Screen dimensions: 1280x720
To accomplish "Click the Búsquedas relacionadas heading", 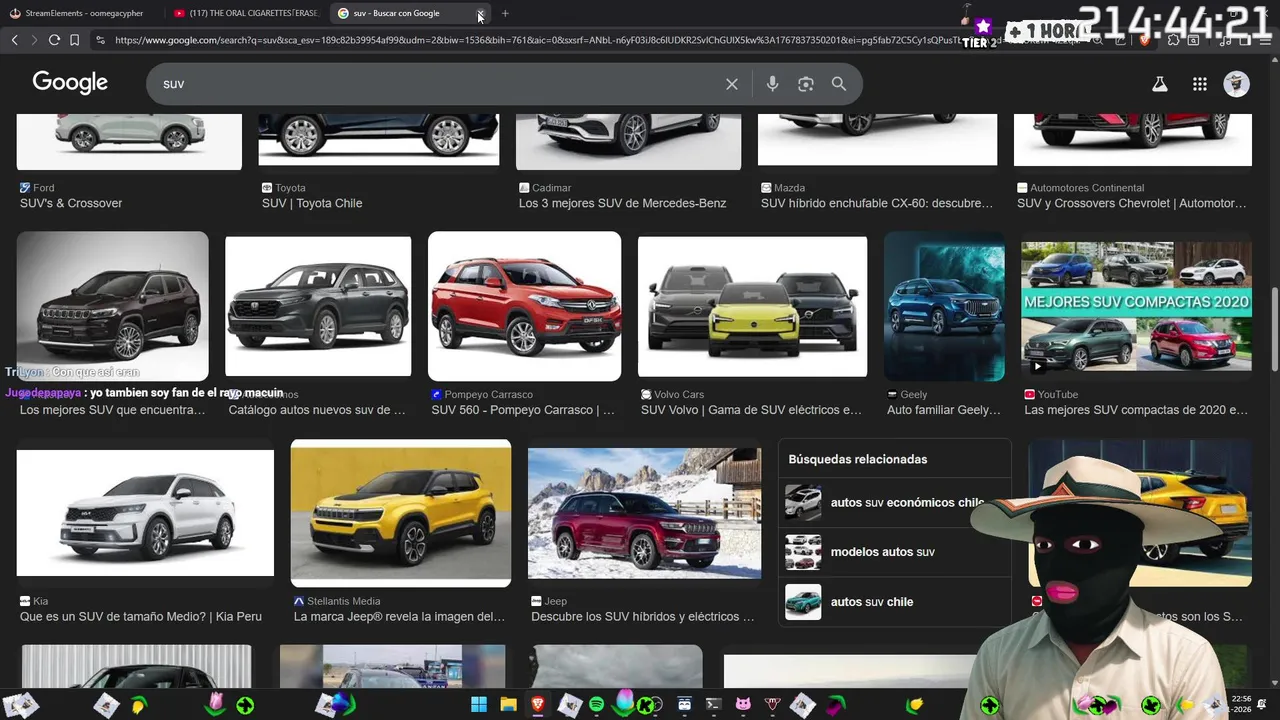I will click(858, 459).
